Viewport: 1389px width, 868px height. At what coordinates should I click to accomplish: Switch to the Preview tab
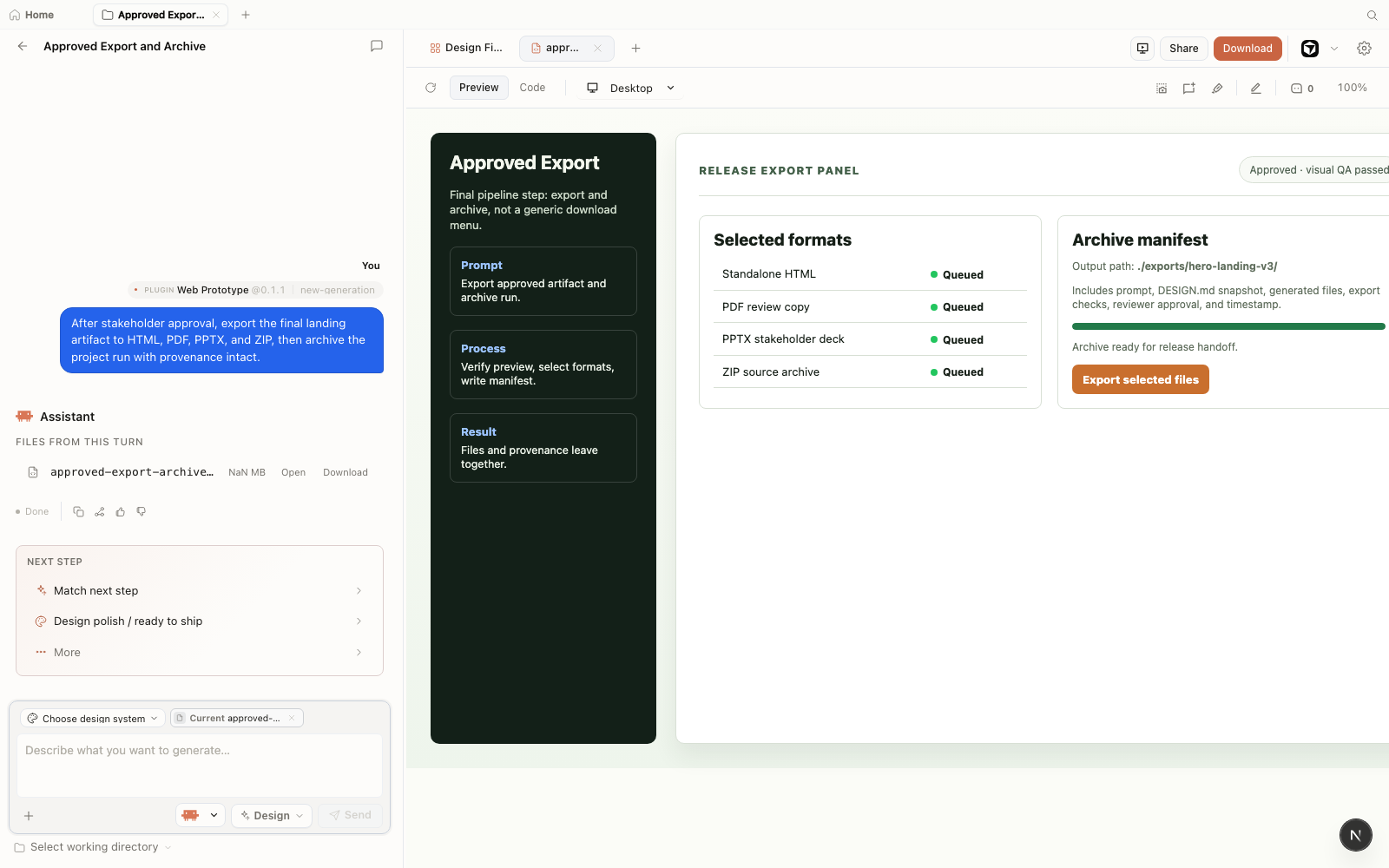point(479,88)
